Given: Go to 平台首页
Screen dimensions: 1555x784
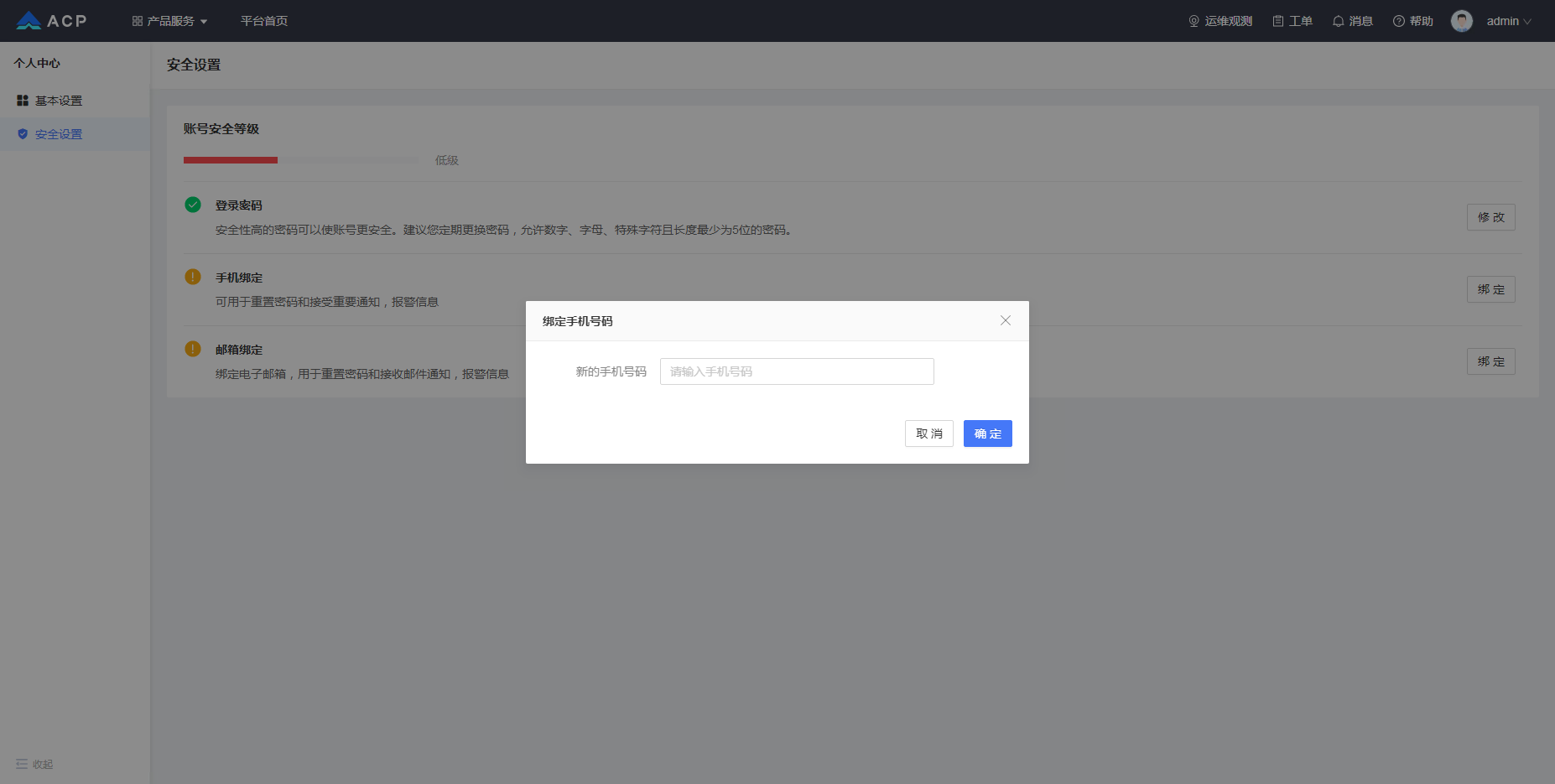Looking at the screenshot, I should [264, 21].
